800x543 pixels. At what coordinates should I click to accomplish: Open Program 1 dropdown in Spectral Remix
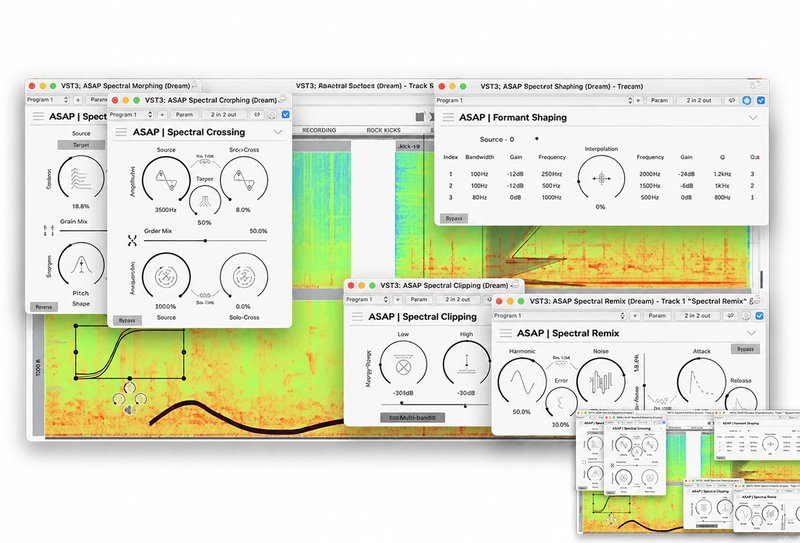[x=559, y=316]
